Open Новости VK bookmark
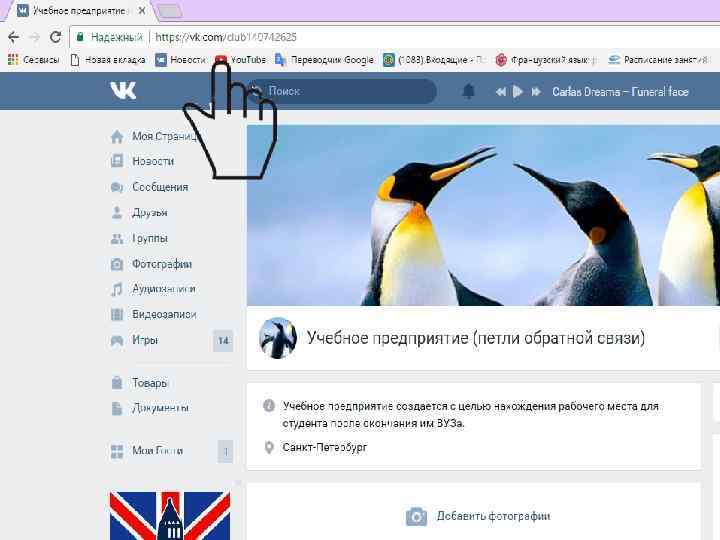This screenshot has height=540, width=720. coord(180,60)
